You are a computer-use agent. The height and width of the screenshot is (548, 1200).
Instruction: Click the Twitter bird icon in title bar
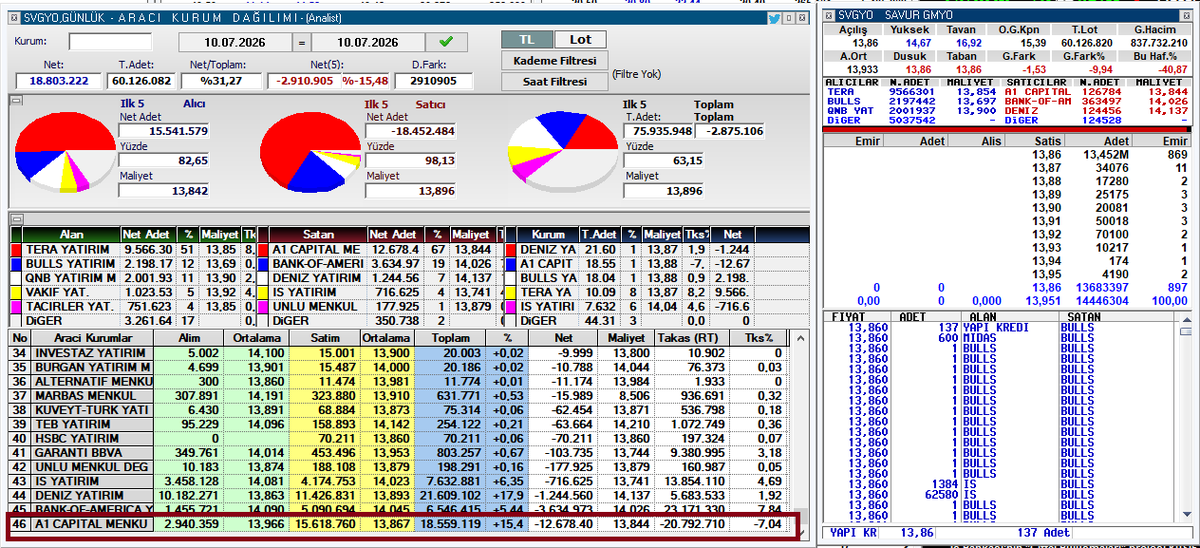coord(774,18)
